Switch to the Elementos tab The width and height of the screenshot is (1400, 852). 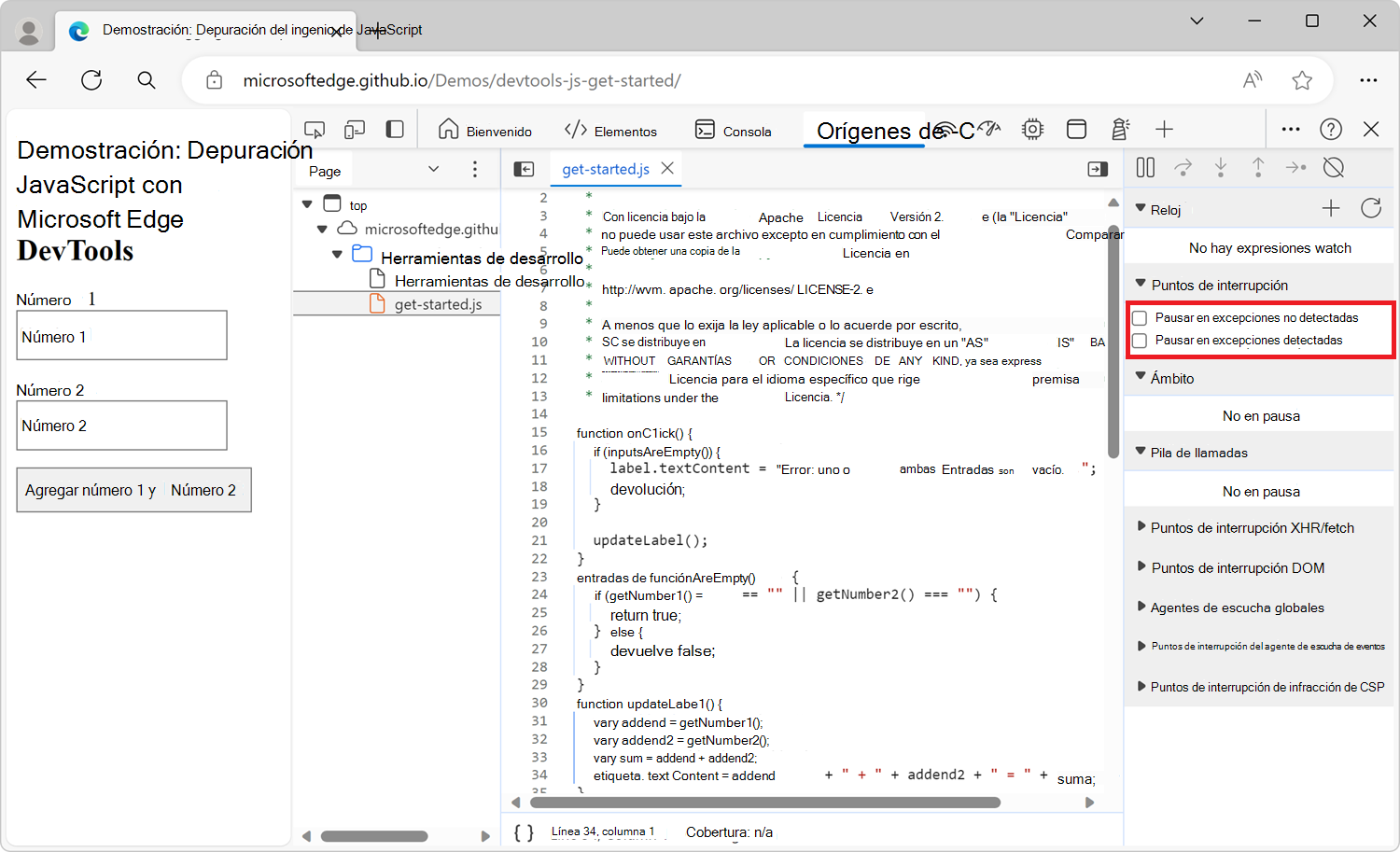click(611, 130)
